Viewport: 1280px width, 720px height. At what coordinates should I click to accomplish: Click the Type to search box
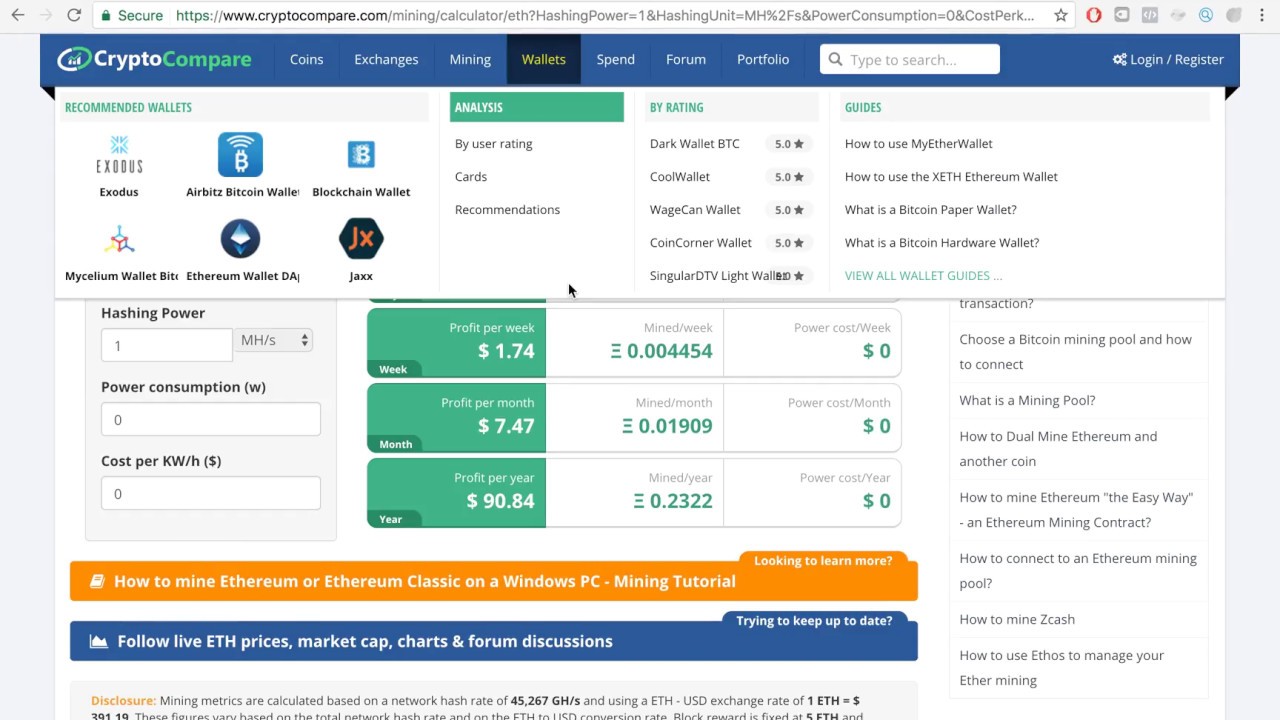910,59
